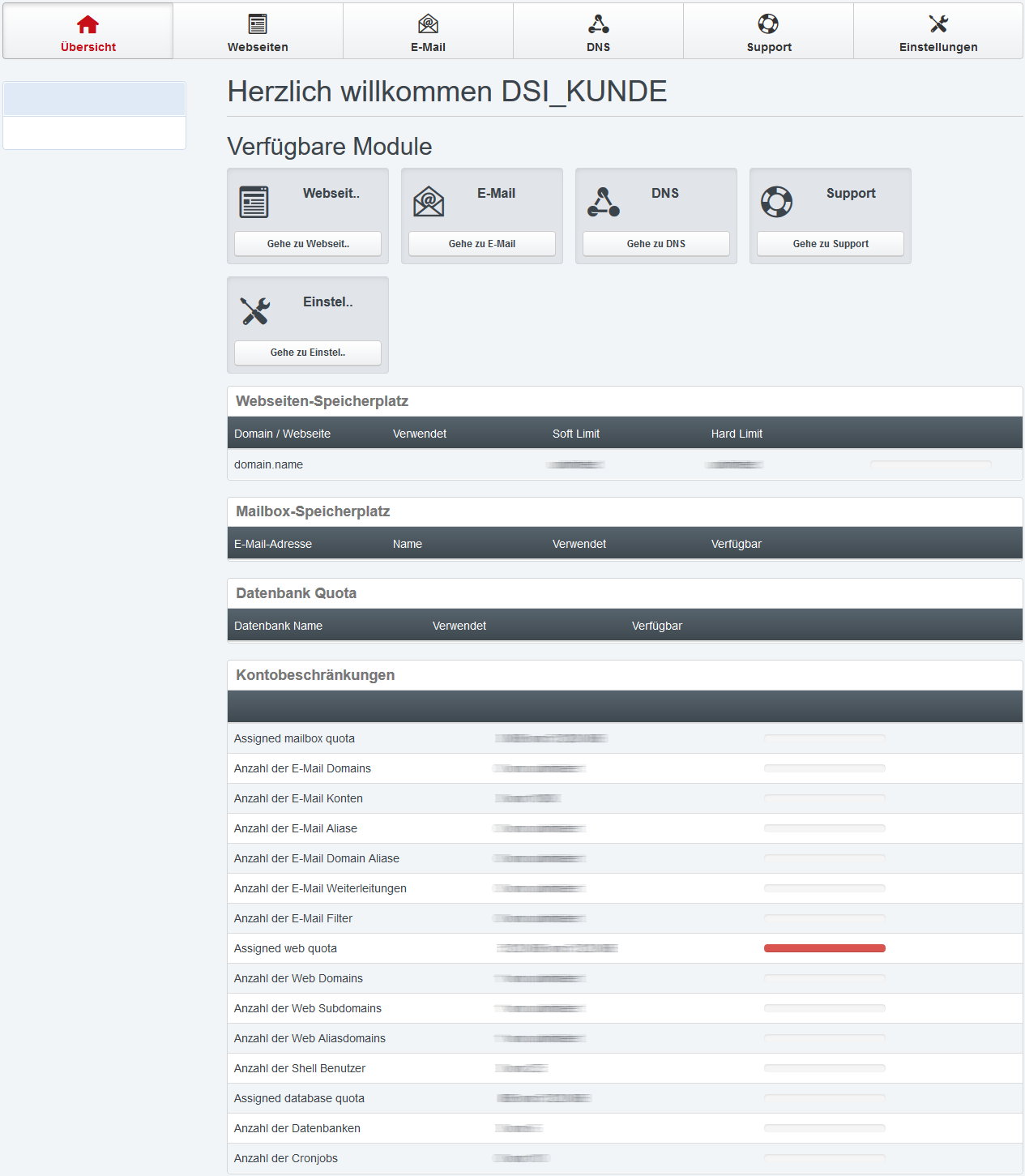Viewport: 1025px width, 1176px height.
Task: Click the DNS module card icon
Action: 604,202
